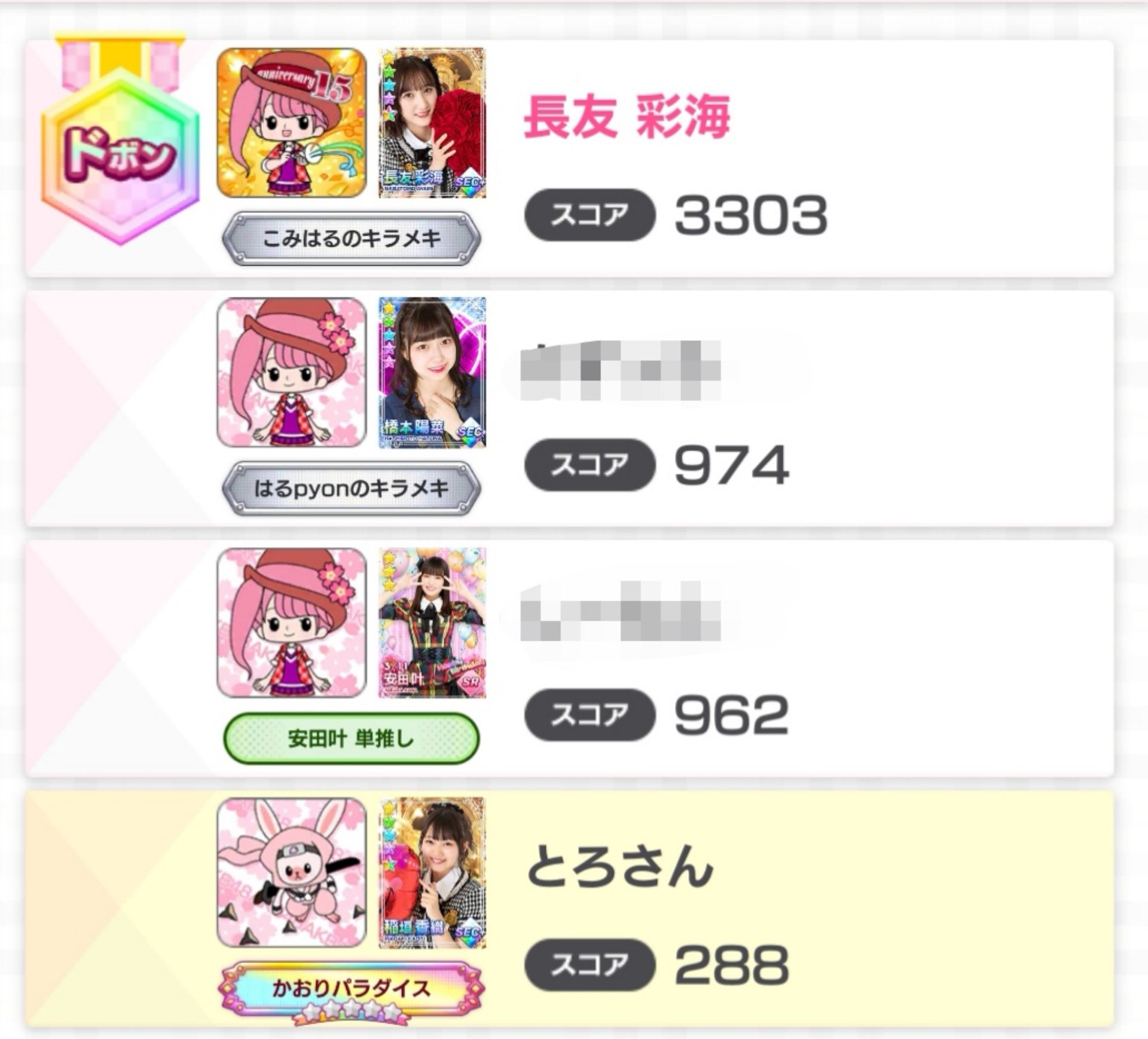The width and height of the screenshot is (1148, 1039).
Task: Open the third row's pink-hat avatar
Action: coord(291,623)
